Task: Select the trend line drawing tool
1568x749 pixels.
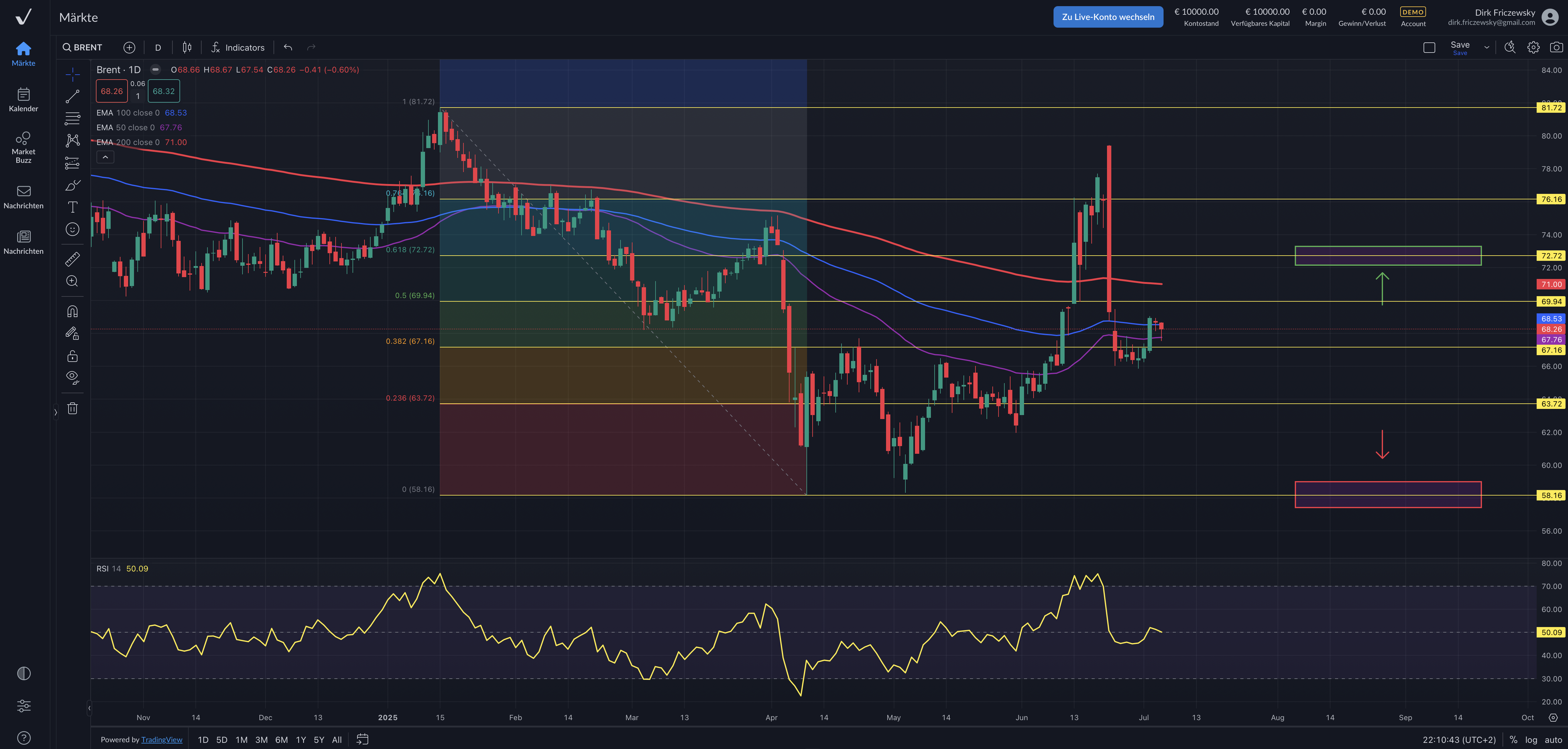Action: 72,96
